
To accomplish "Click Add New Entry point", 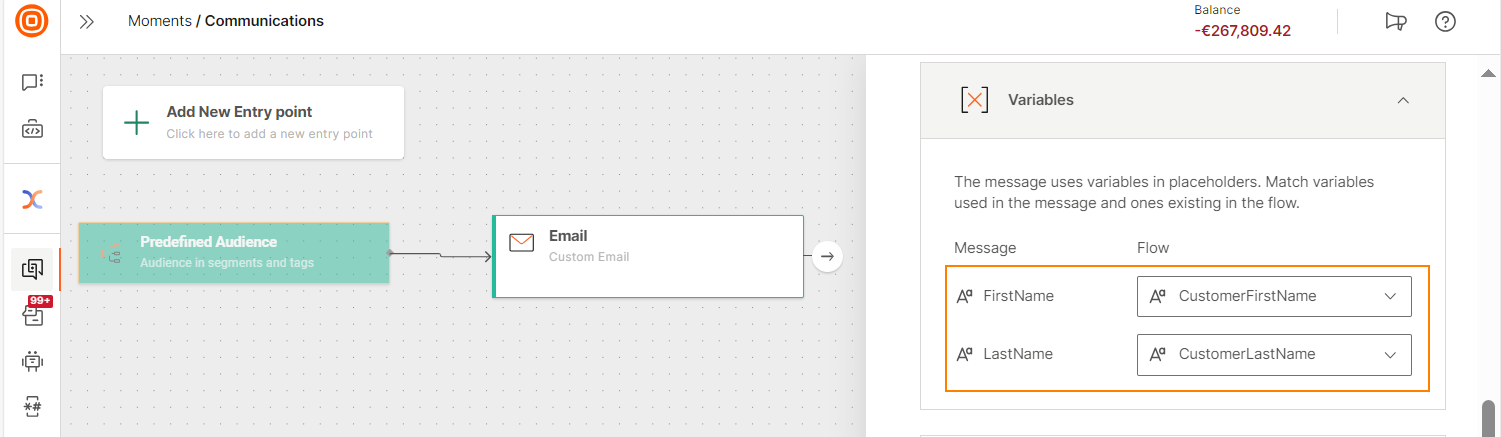I will [x=253, y=122].
